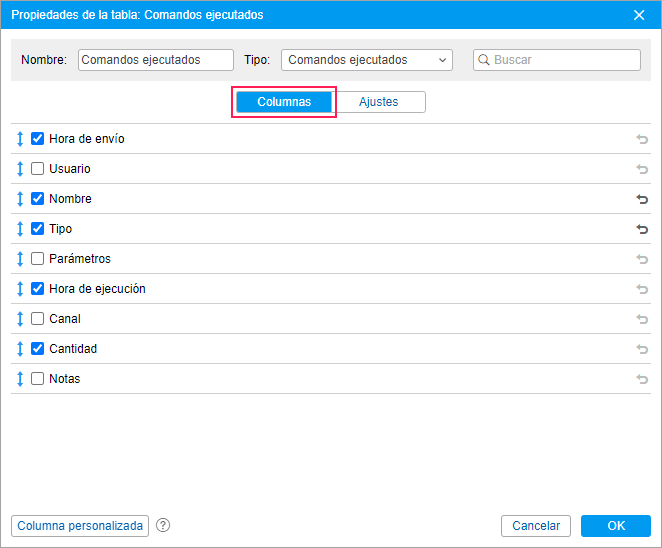Screen dimensions: 662x548
Task: Open help for custom columns
Action: tap(163, 525)
